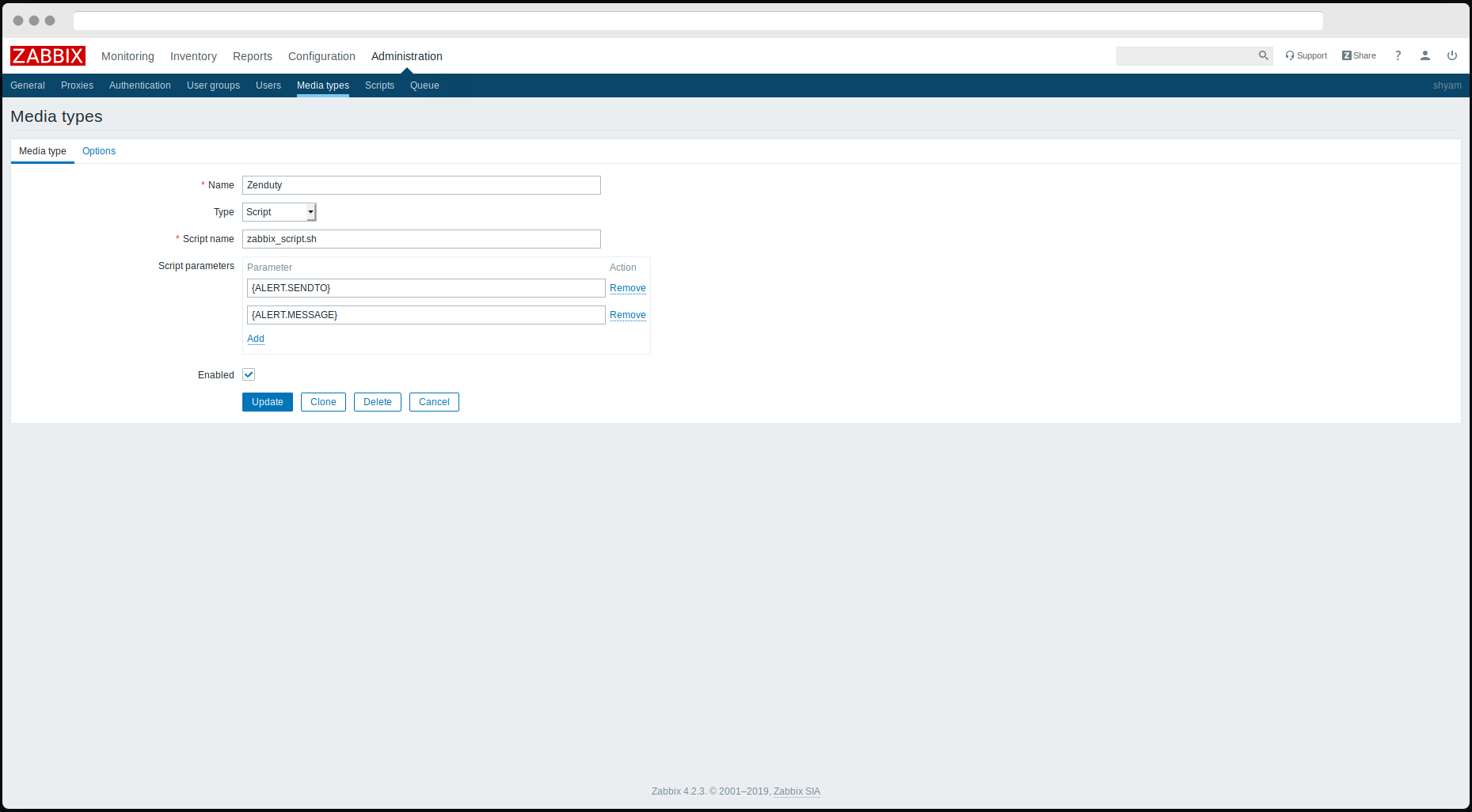This screenshot has height=812, width=1472.
Task: Click the Delete button
Action: click(378, 402)
